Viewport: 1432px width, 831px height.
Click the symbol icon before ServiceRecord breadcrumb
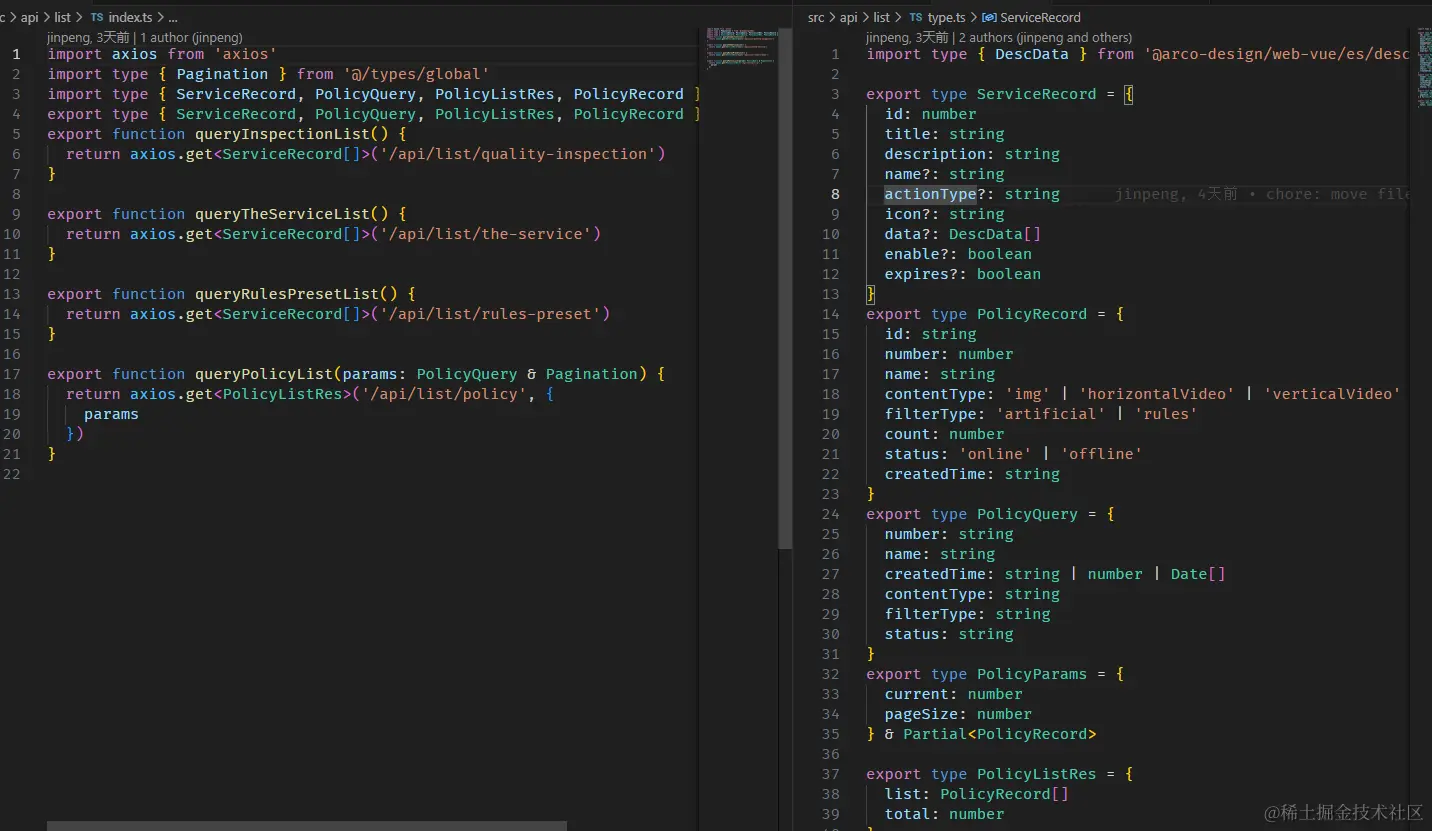990,17
